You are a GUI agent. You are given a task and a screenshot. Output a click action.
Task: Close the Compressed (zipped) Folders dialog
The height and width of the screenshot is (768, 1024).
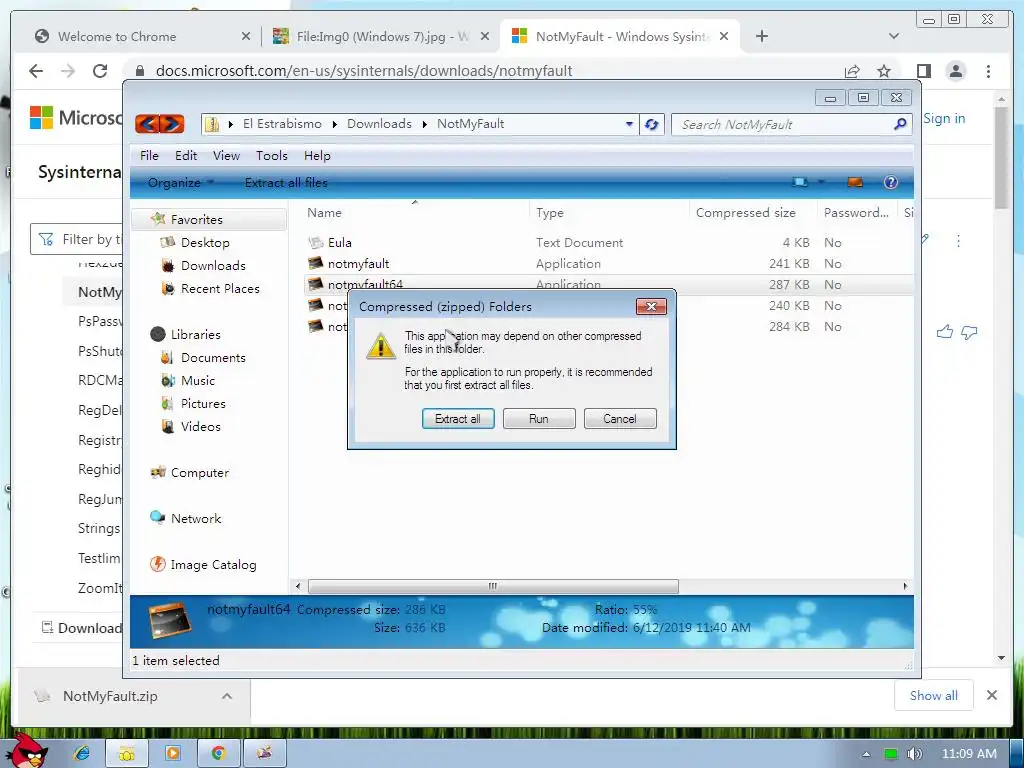click(x=651, y=306)
